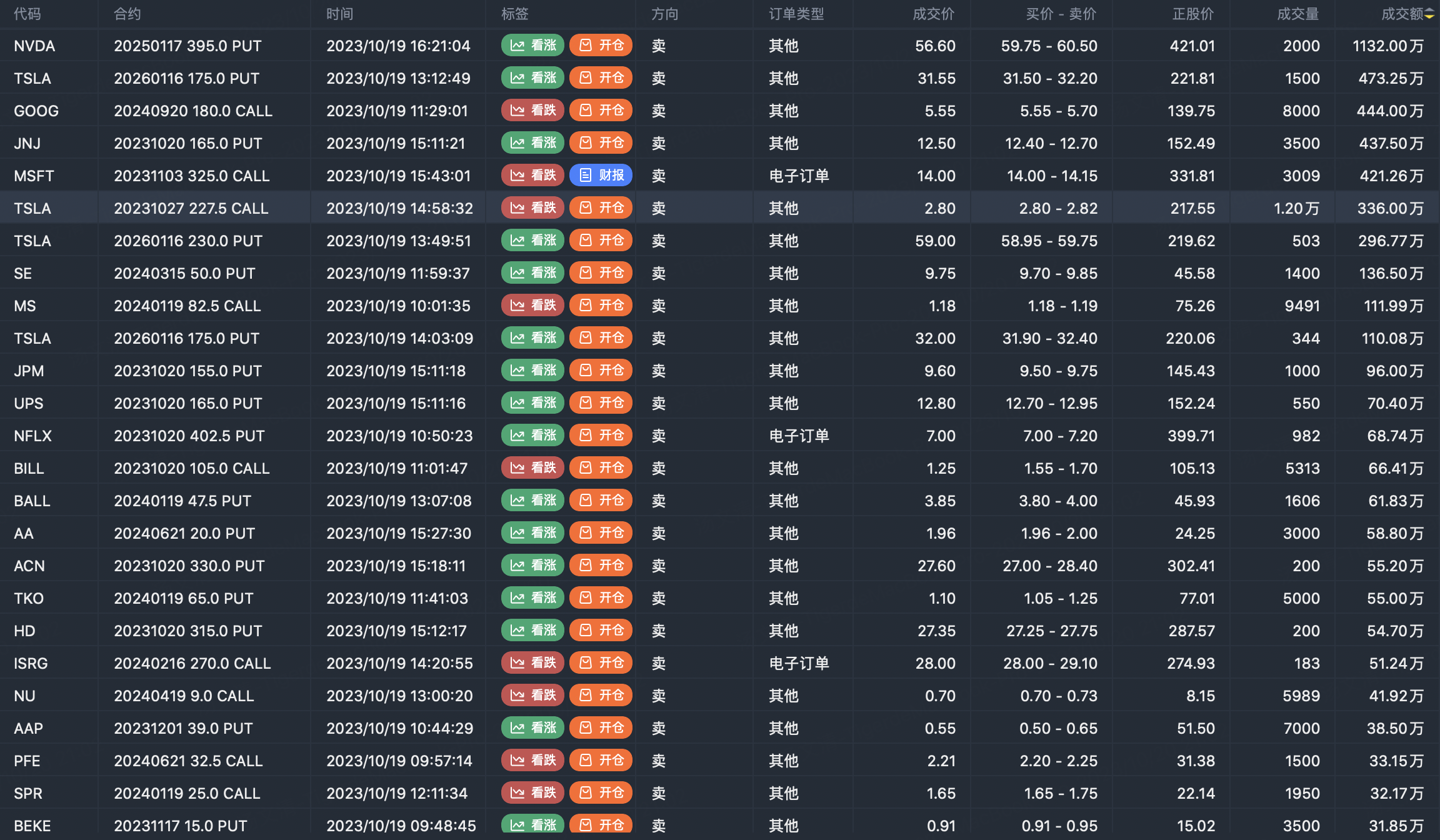Sort by the 成交价 column header
This screenshot has width=1440, height=840.
pyautogui.click(x=934, y=14)
